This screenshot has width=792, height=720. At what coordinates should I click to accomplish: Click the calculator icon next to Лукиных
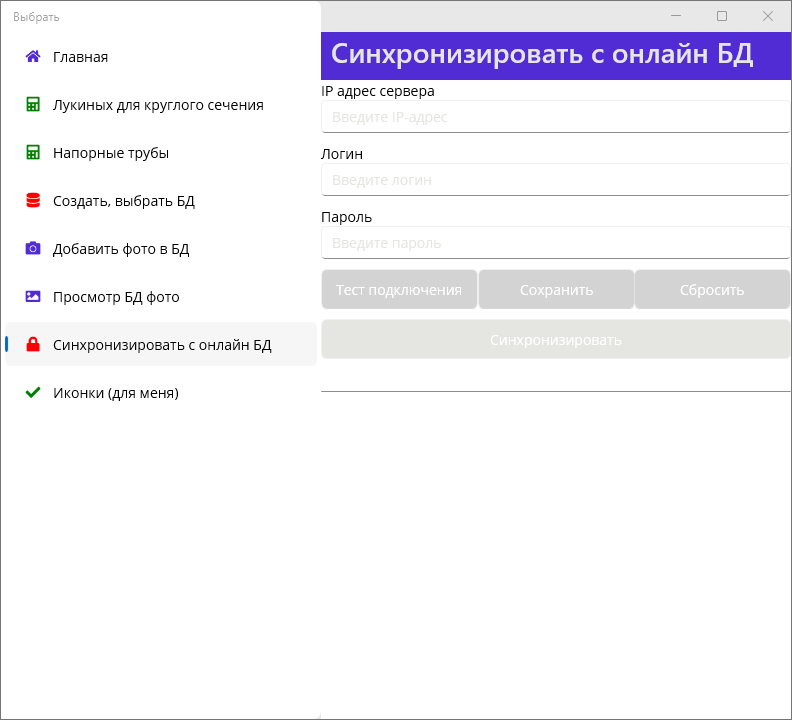point(33,105)
